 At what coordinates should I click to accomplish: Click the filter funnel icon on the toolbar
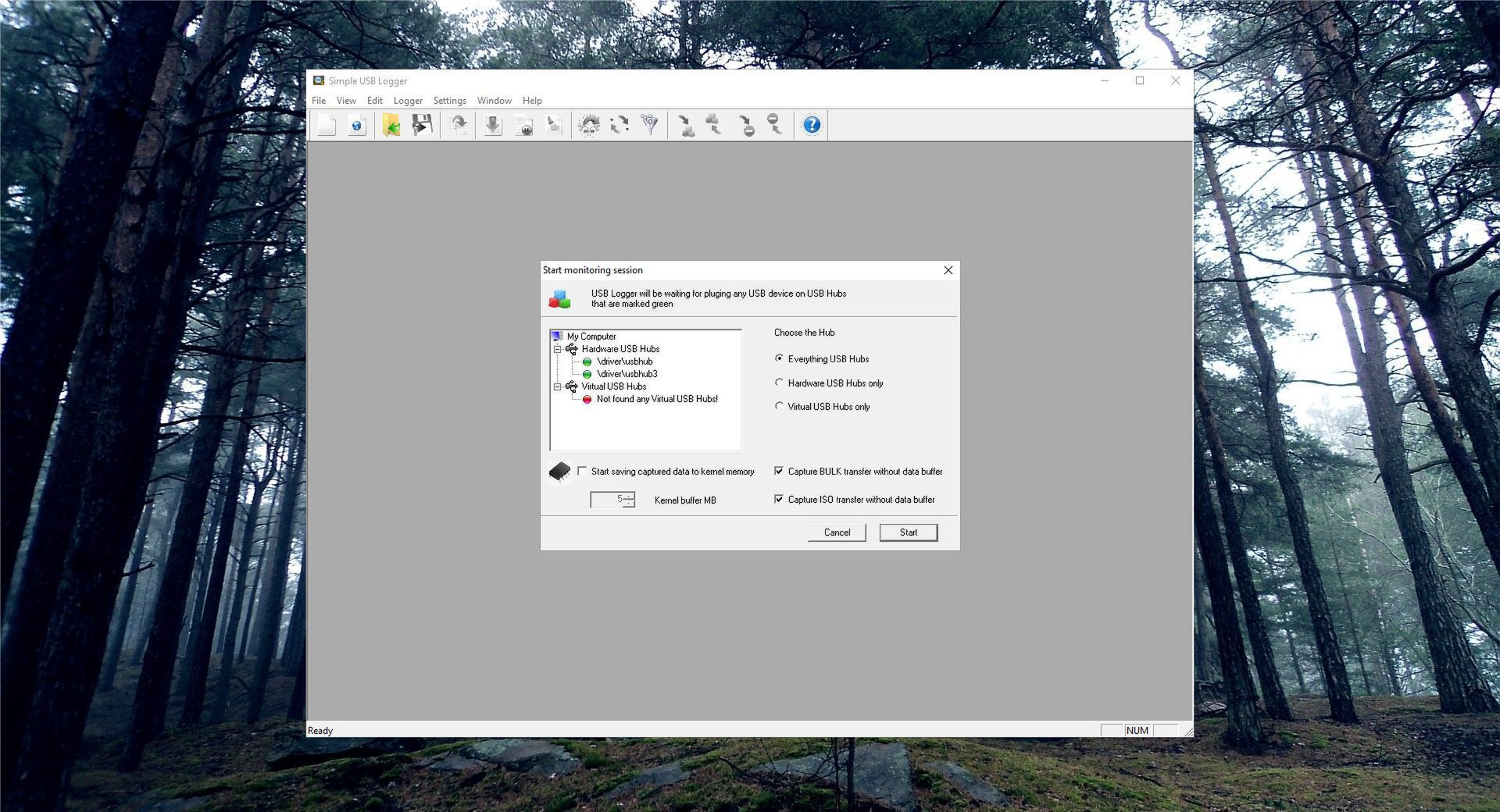[x=648, y=124]
